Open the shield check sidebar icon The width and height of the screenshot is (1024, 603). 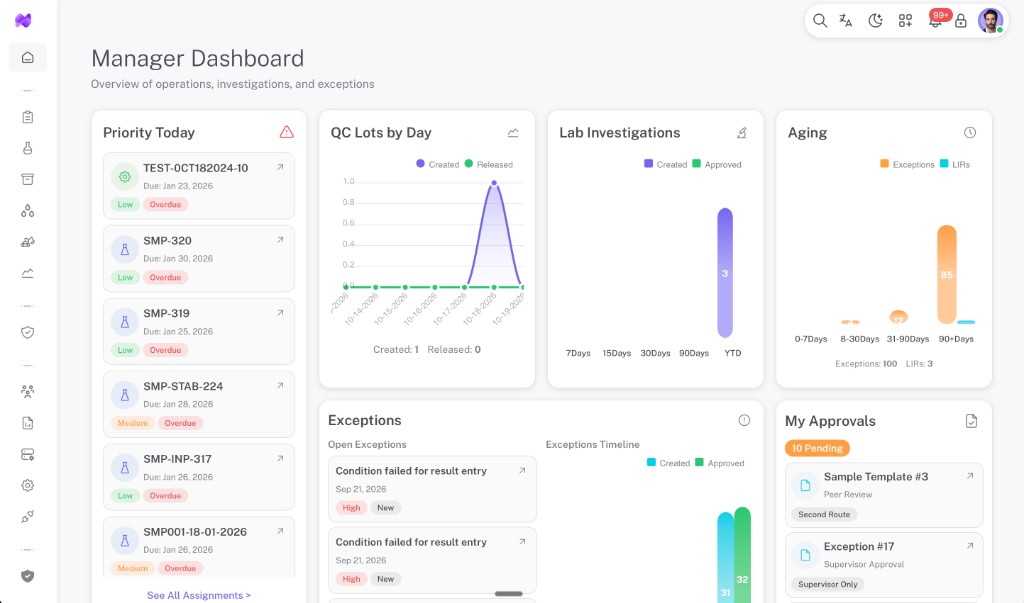pos(27,333)
